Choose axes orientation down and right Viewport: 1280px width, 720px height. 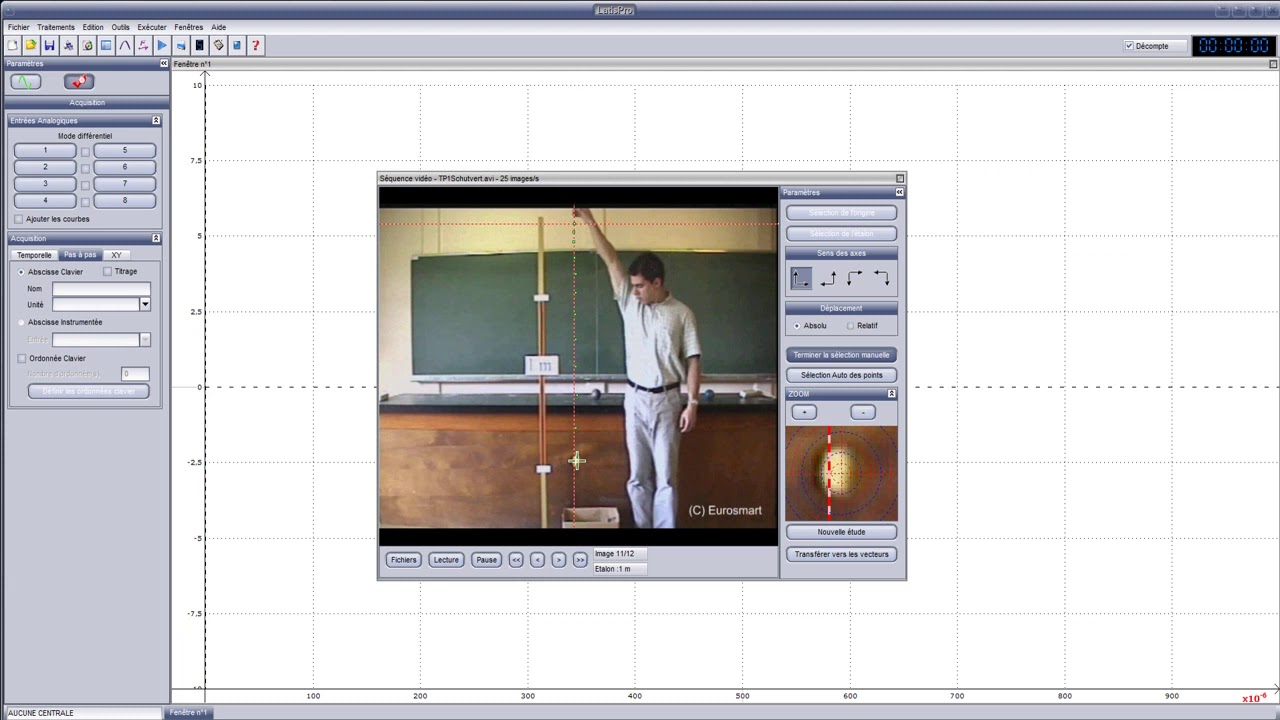854,279
